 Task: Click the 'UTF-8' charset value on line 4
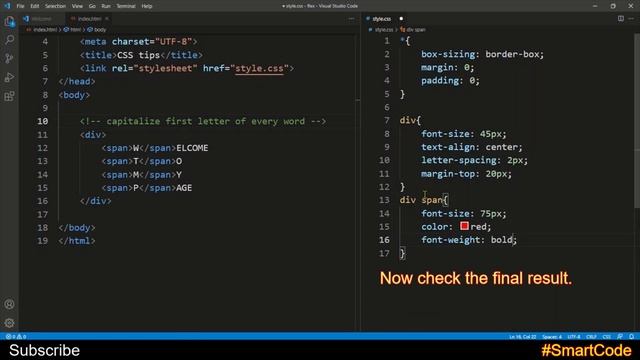pos(173,42)
